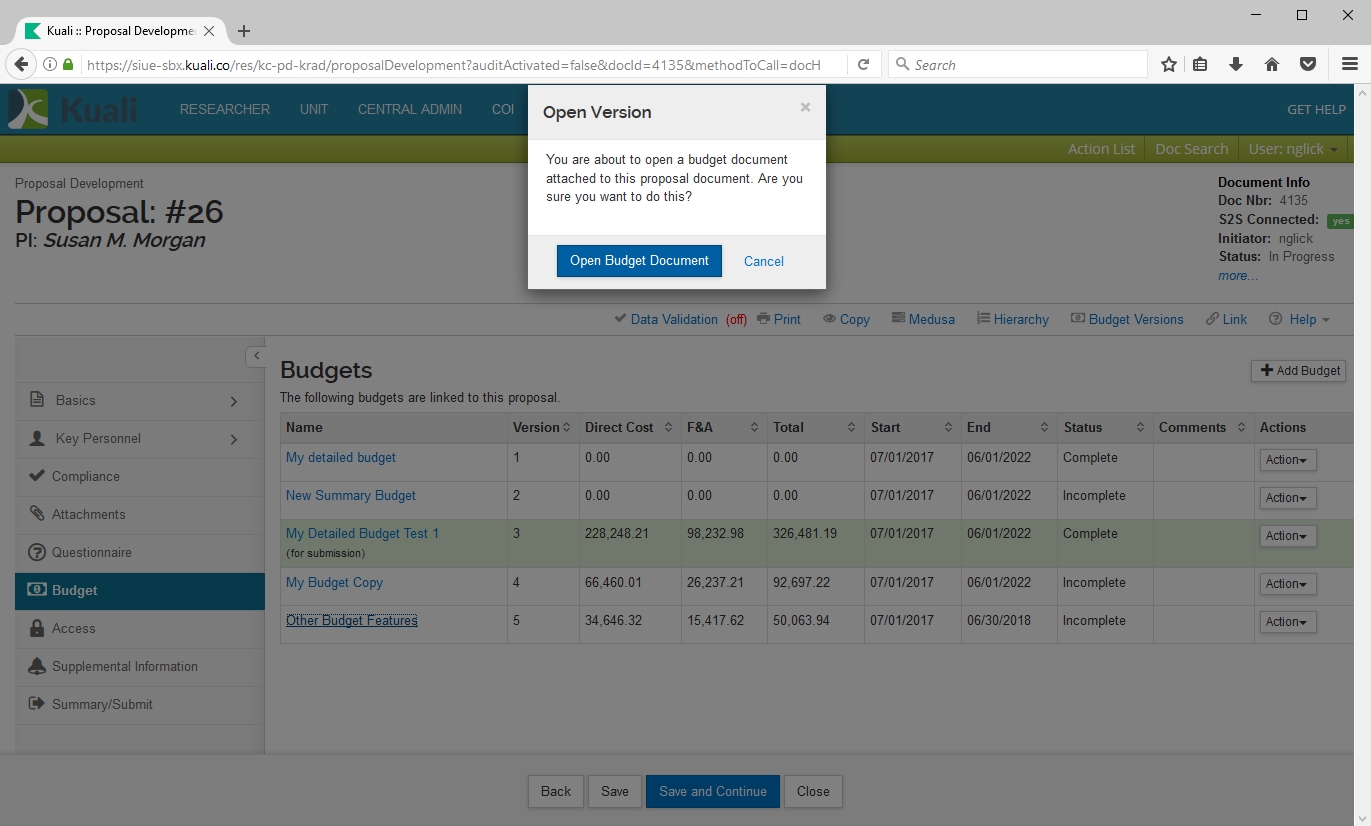Collapse the left sidebar navigation panel
1371x826 pixels.
pyautogui.click(x=256, y=356)
